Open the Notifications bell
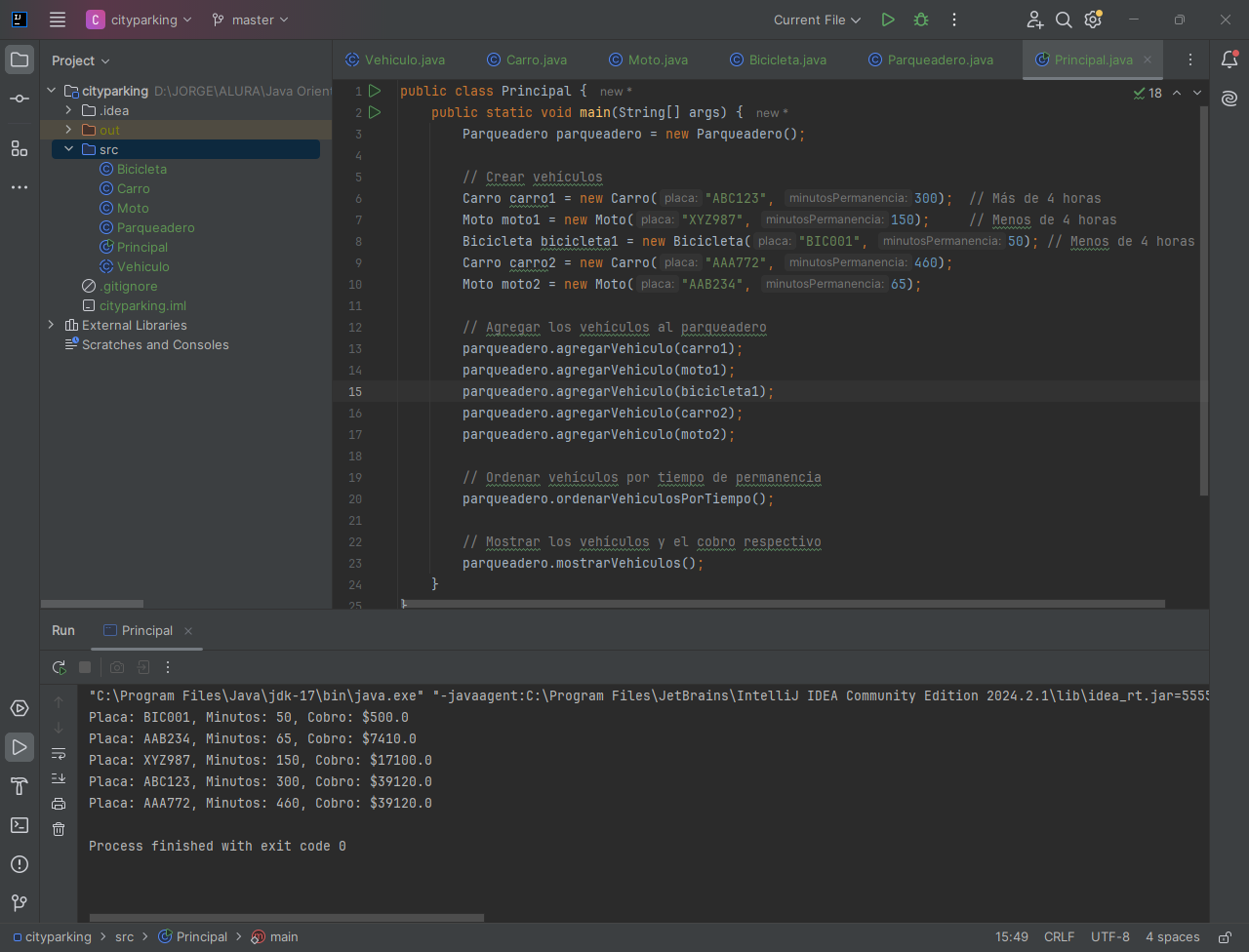Viewport: 1249px width, 952px height. (1229, 59)
